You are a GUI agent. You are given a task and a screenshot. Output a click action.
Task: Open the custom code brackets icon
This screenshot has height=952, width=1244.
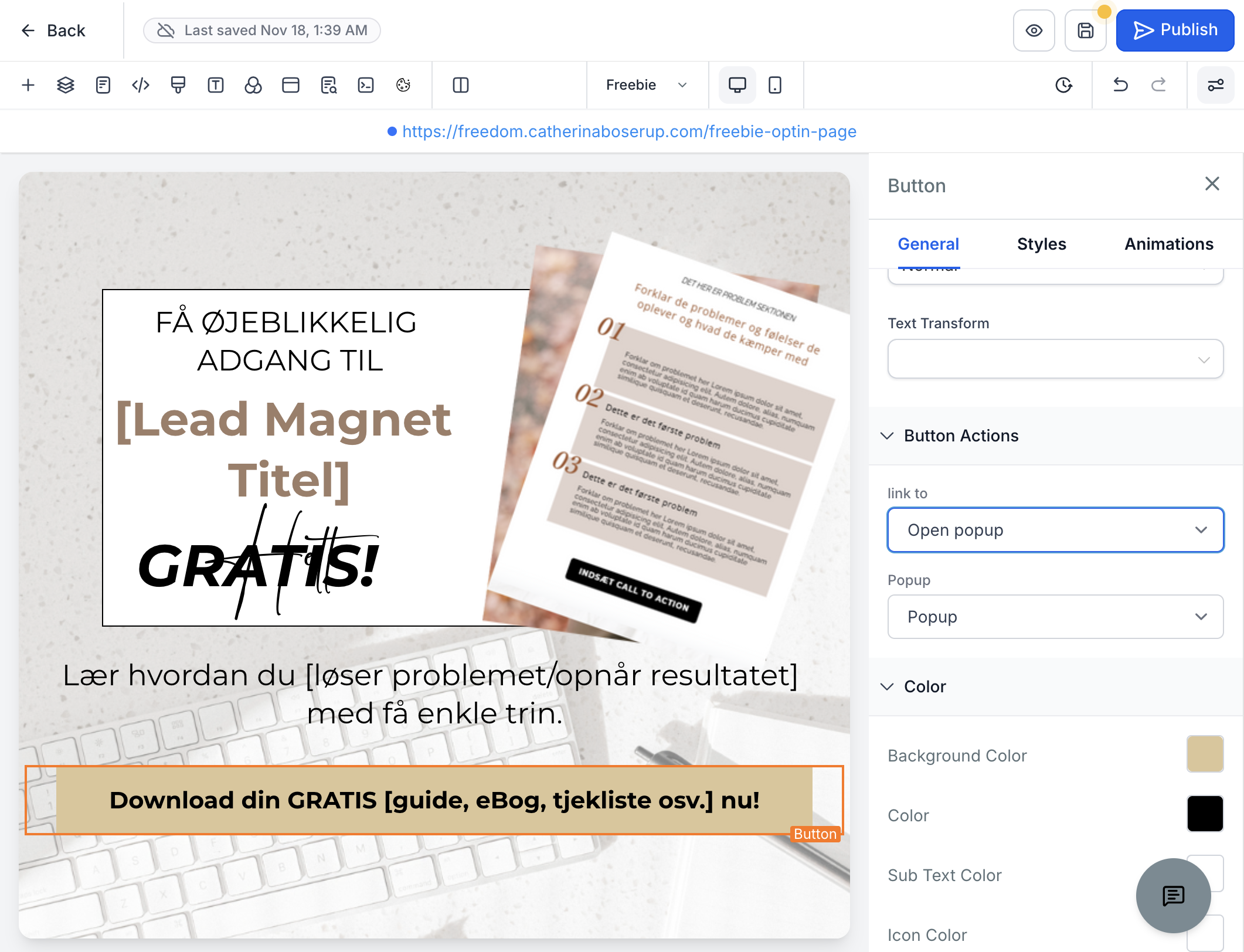[141, 86]
